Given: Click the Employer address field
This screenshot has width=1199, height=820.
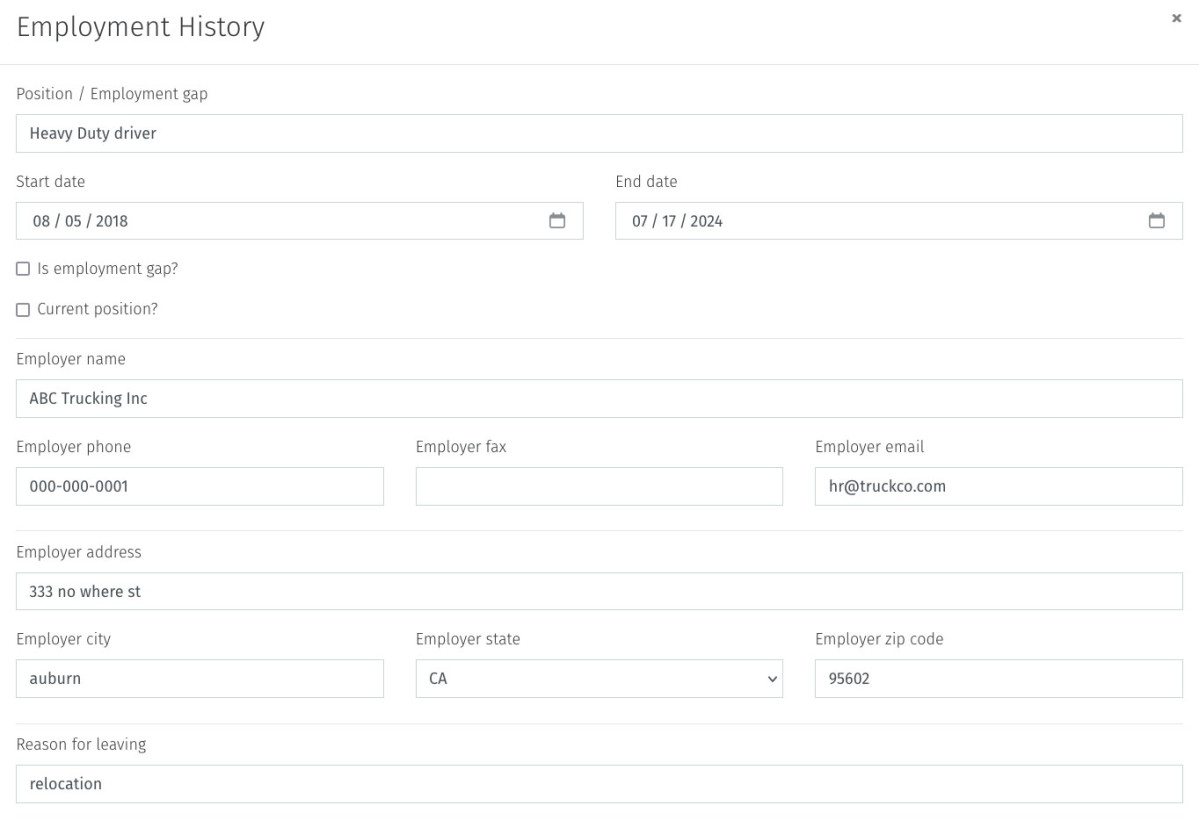Looking at the screenshot, I should click(599, 591).
